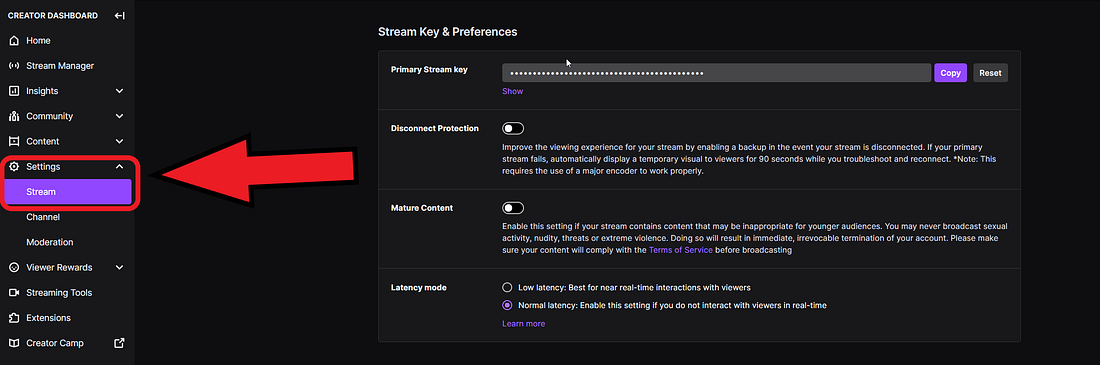The width and height of the screenshot is (1100, 365).
Task: Copy the primary stream key
Action: 951,73
